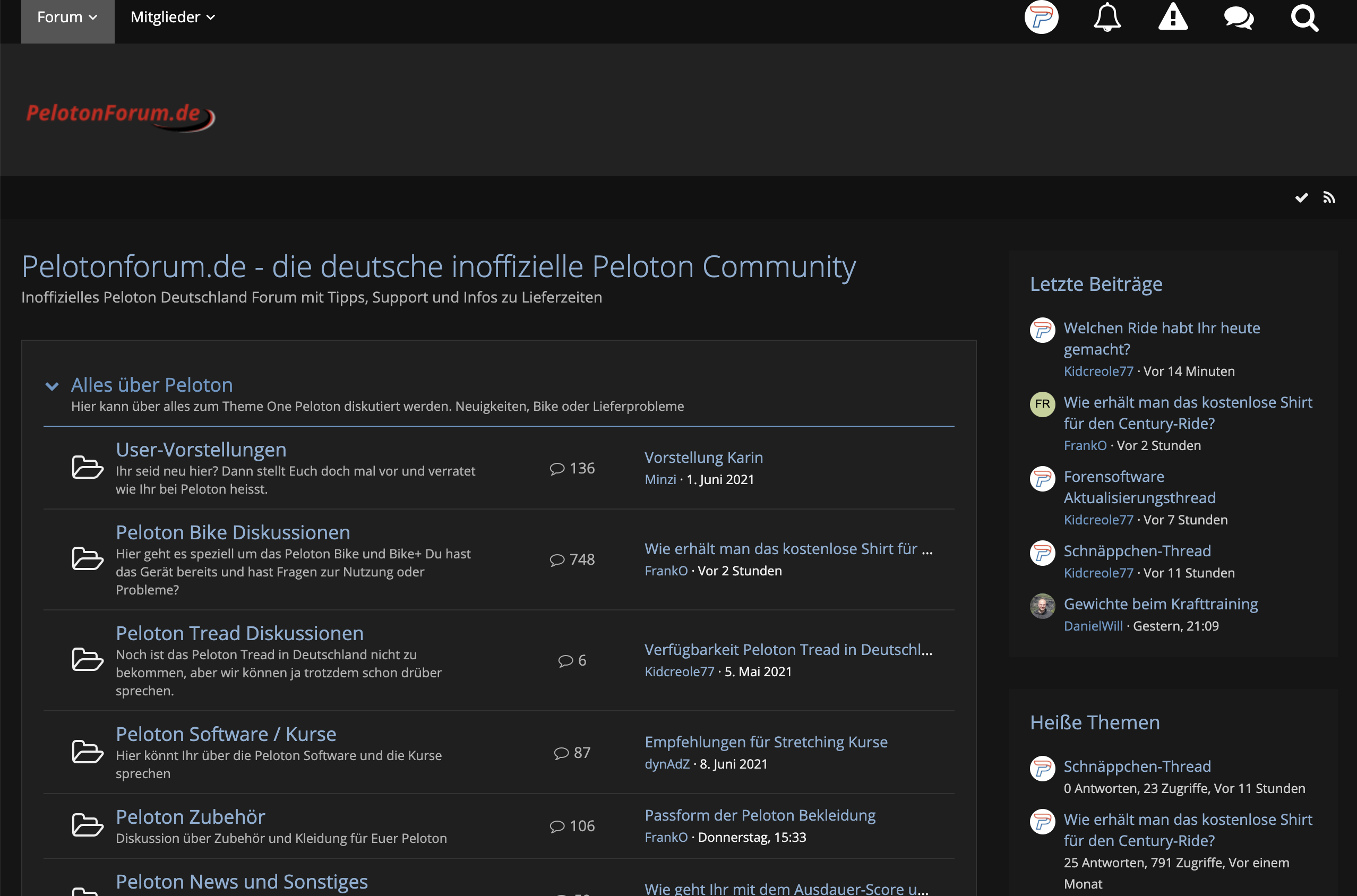Open 'Welchen Ride habt Ihr heute gemacht?' thread

pyautogui.click(x=1162, y=338)
